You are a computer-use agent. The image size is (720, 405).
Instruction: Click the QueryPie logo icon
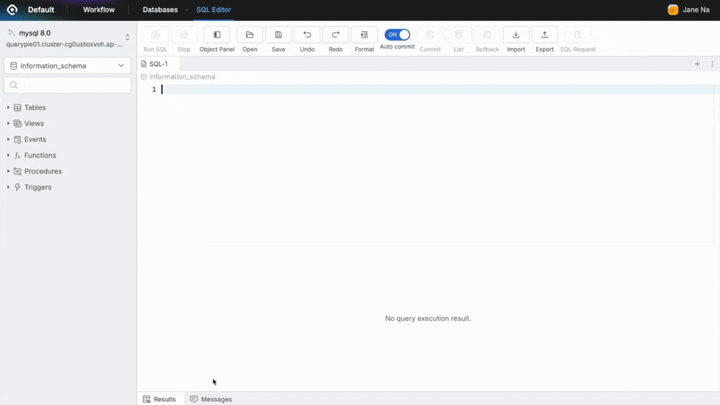[x=12, y=10]
